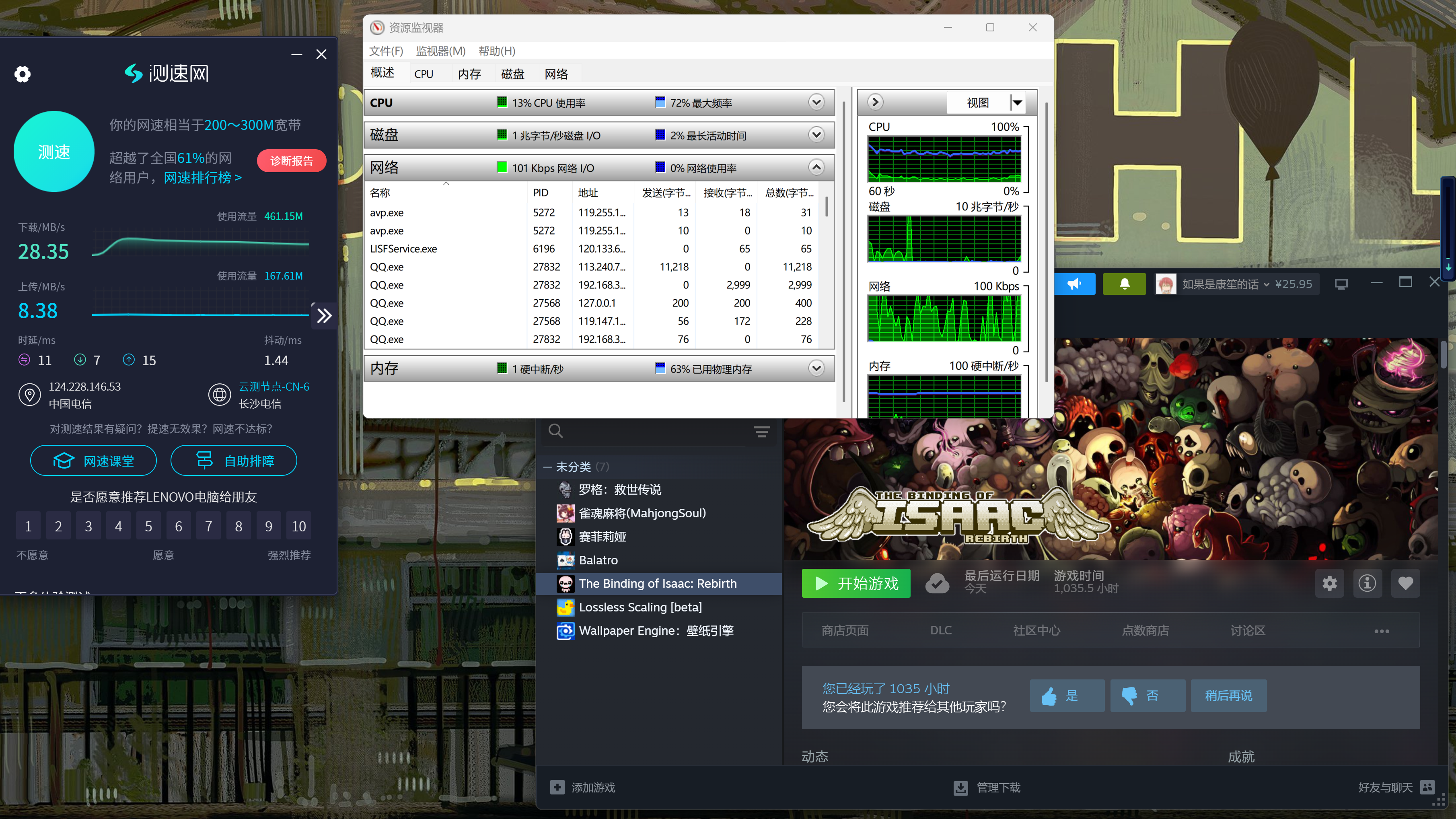Click the round 测速 start button
Screen dimensions: 1456x819
(x=54, y=152)
